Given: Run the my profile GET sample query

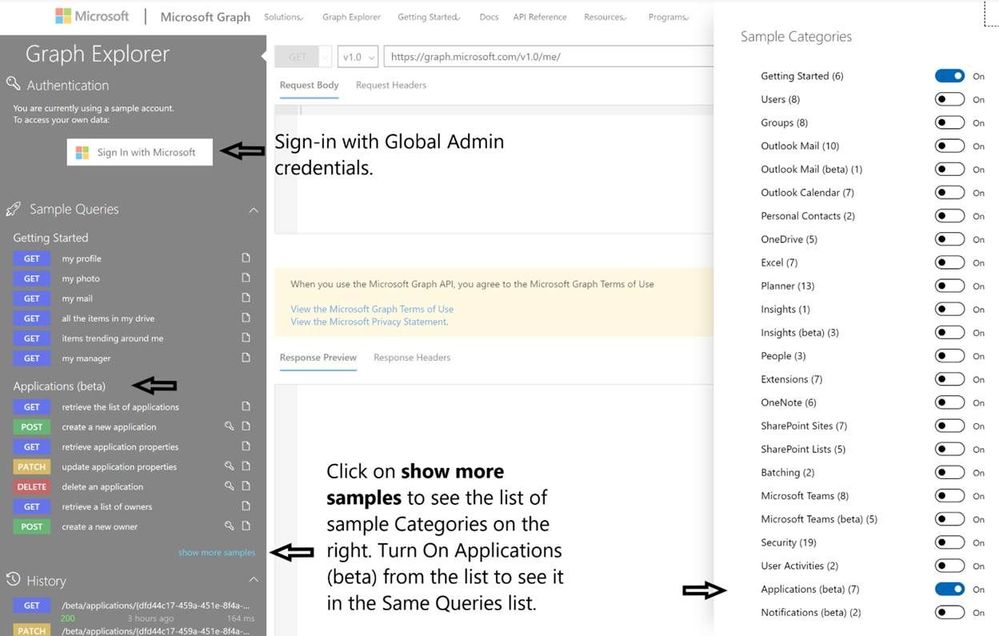Looking at the screenshot, I should click(81, 258).
